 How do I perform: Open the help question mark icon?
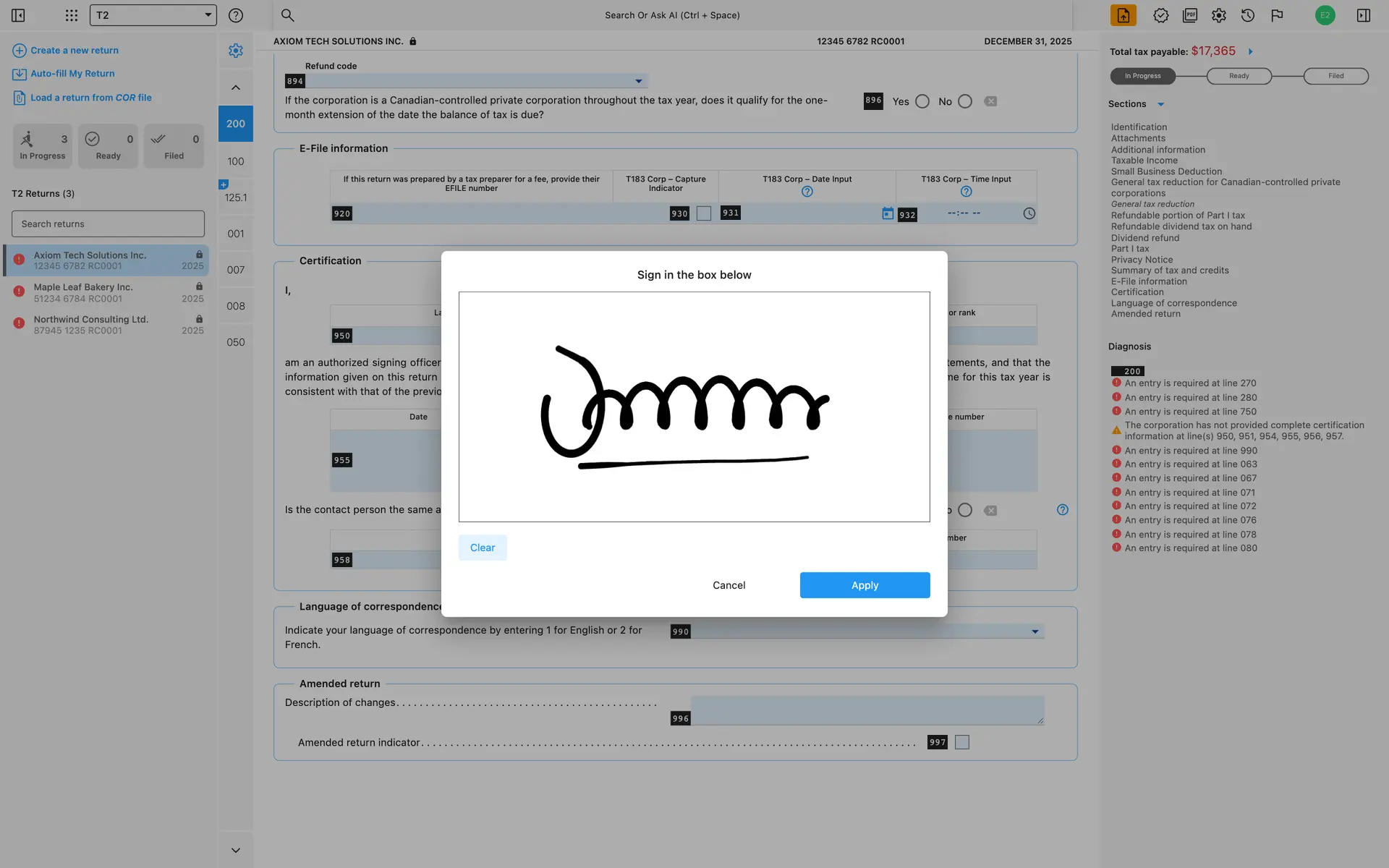pos(235,15)
